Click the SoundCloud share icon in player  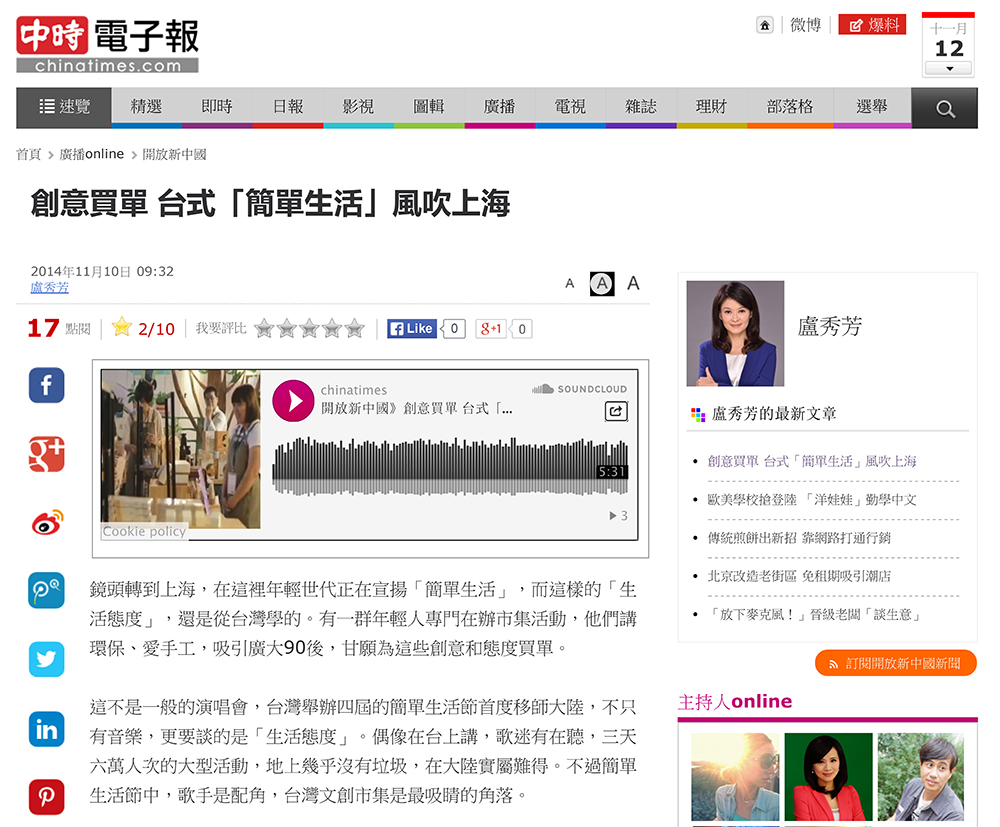click(616, 411)
